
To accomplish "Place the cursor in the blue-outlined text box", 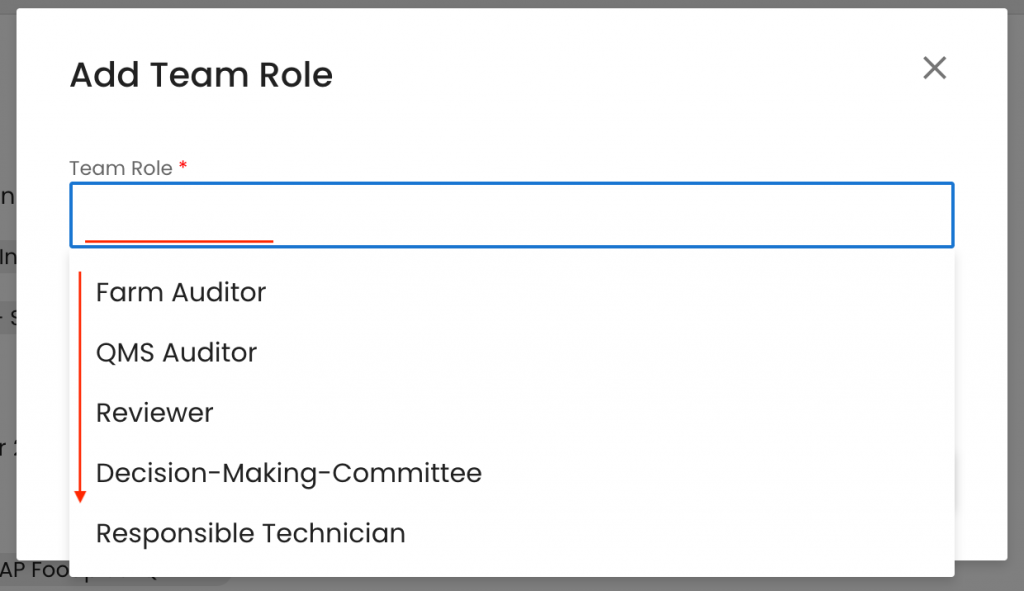I will (511, 214).
